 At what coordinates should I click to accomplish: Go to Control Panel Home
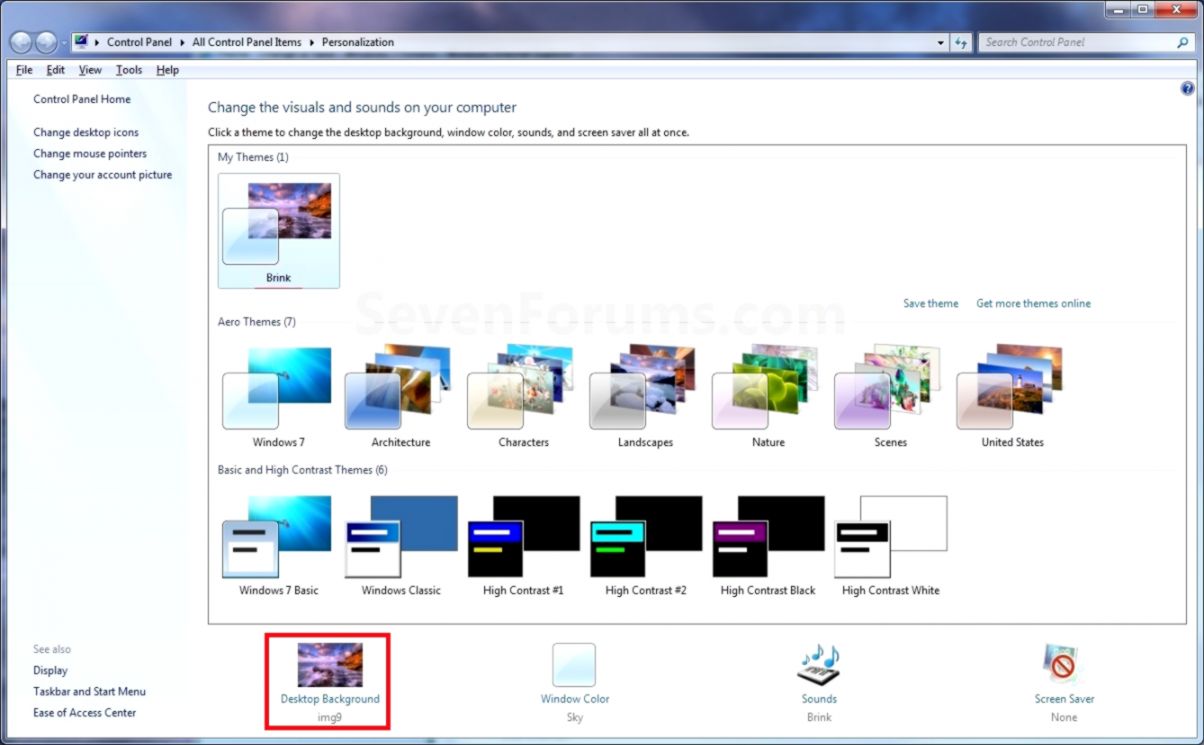tap(82, 99)
